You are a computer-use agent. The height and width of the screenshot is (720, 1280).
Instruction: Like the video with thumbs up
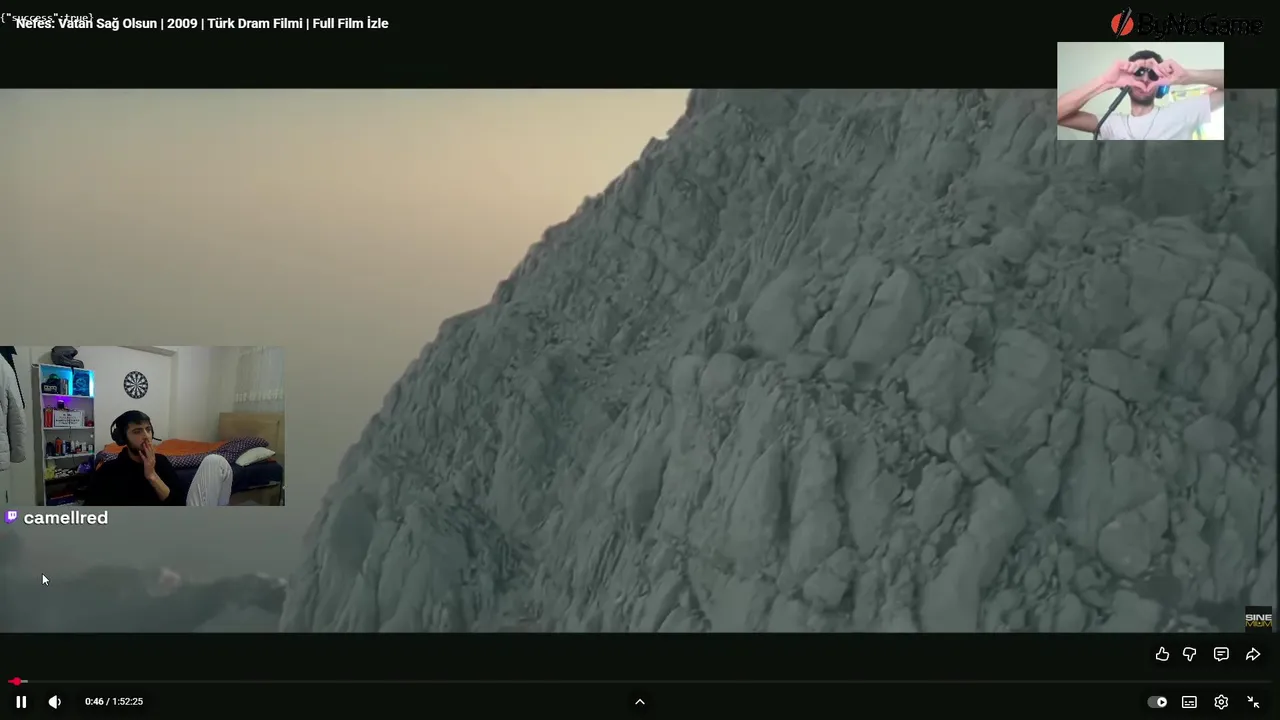tap(1162, 654)
